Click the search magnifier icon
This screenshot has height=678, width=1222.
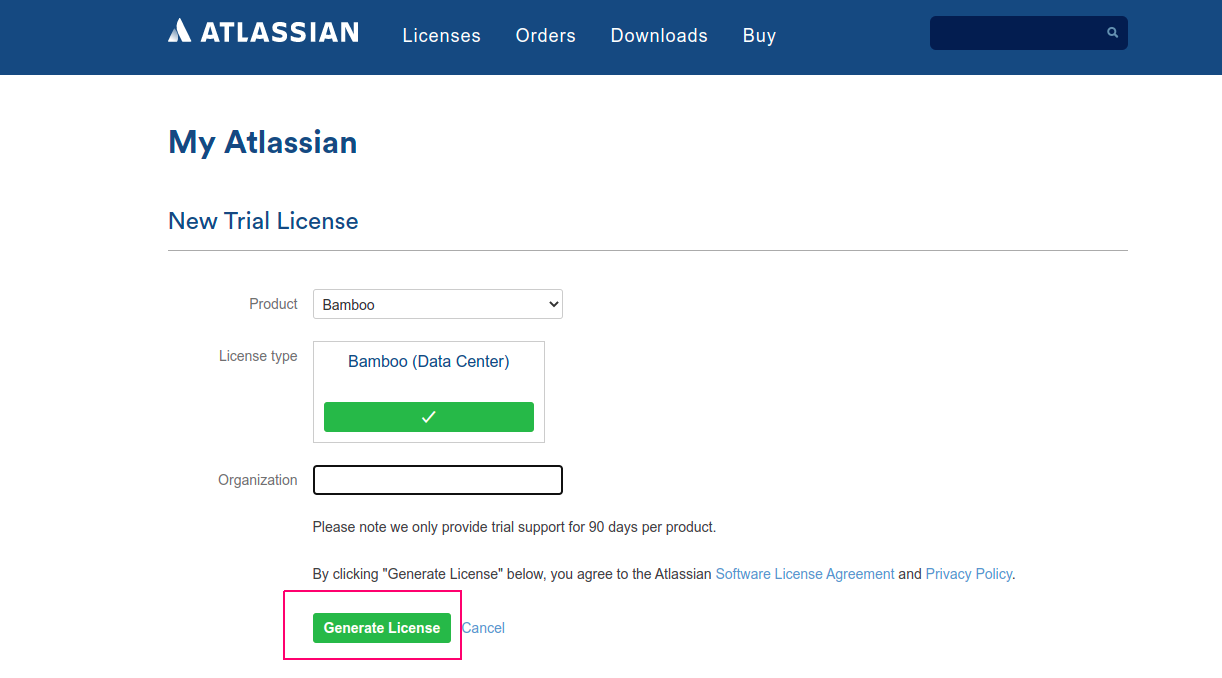pos(1112,33)
